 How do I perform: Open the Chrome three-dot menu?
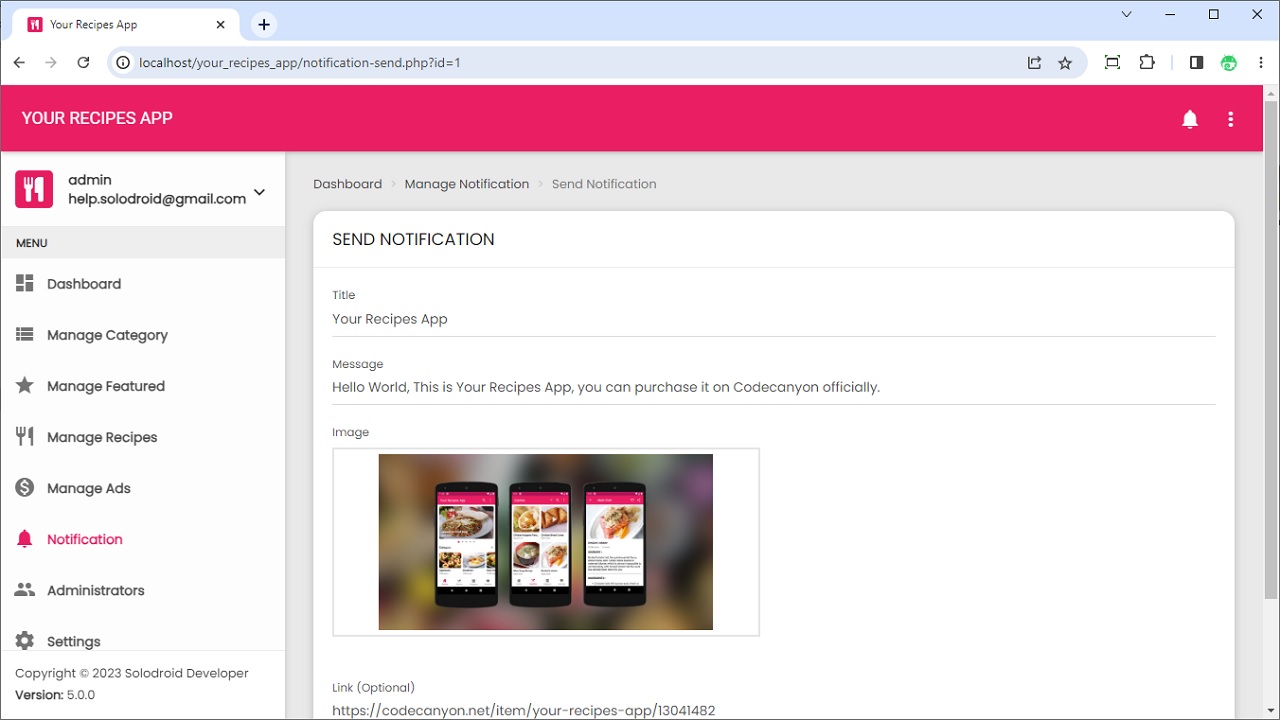(1259, 62)
